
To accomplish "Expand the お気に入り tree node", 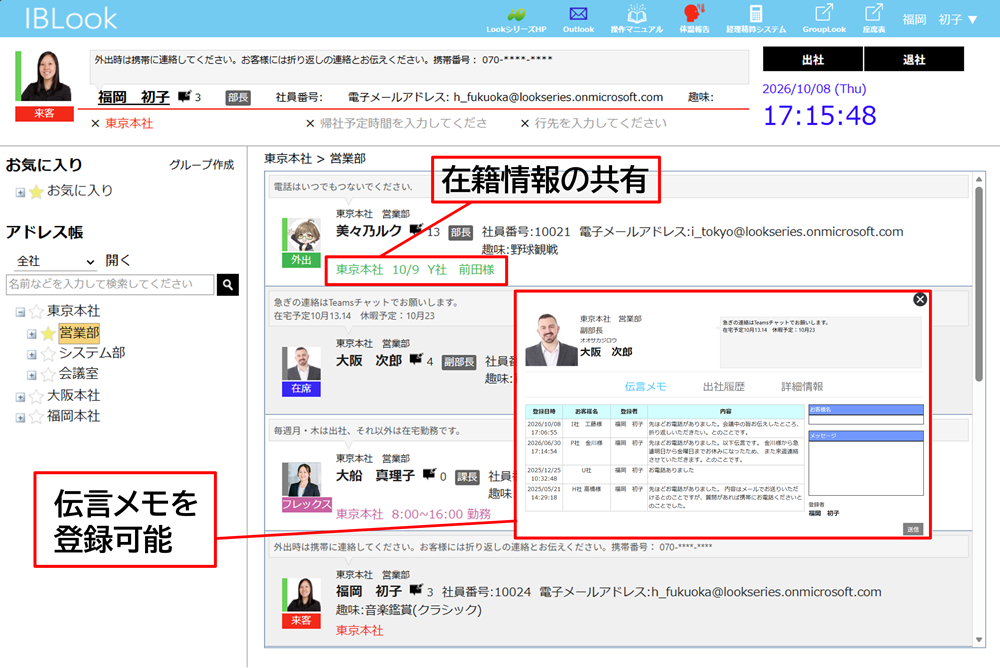I will [20, 192].
